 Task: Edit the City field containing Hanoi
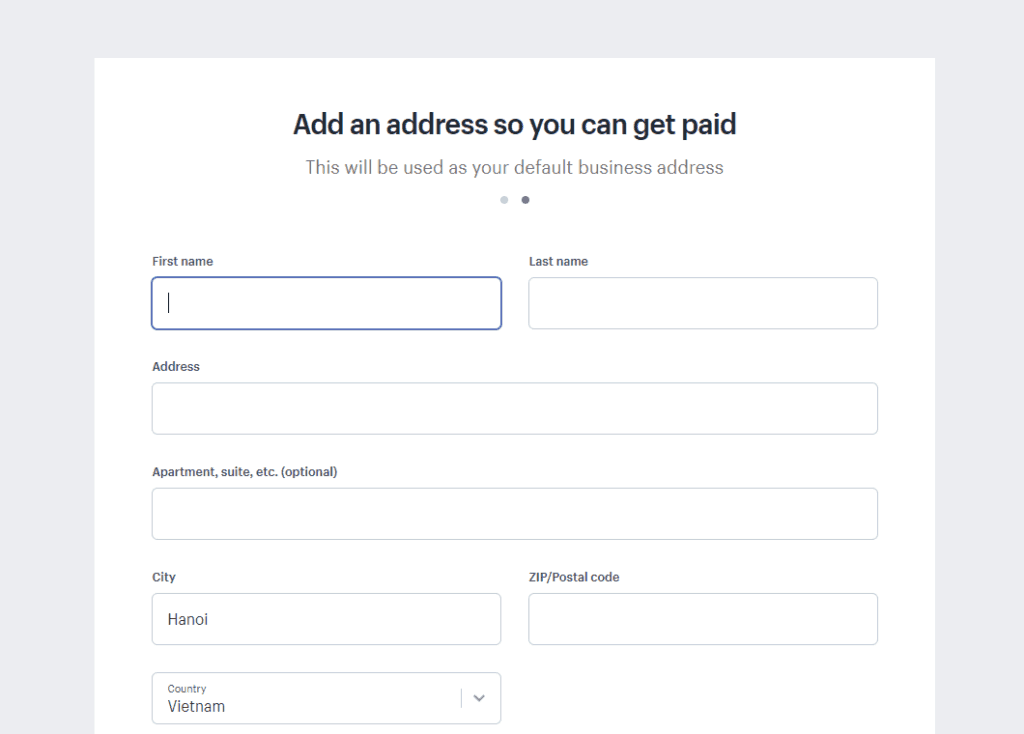[x=327, y=619]
